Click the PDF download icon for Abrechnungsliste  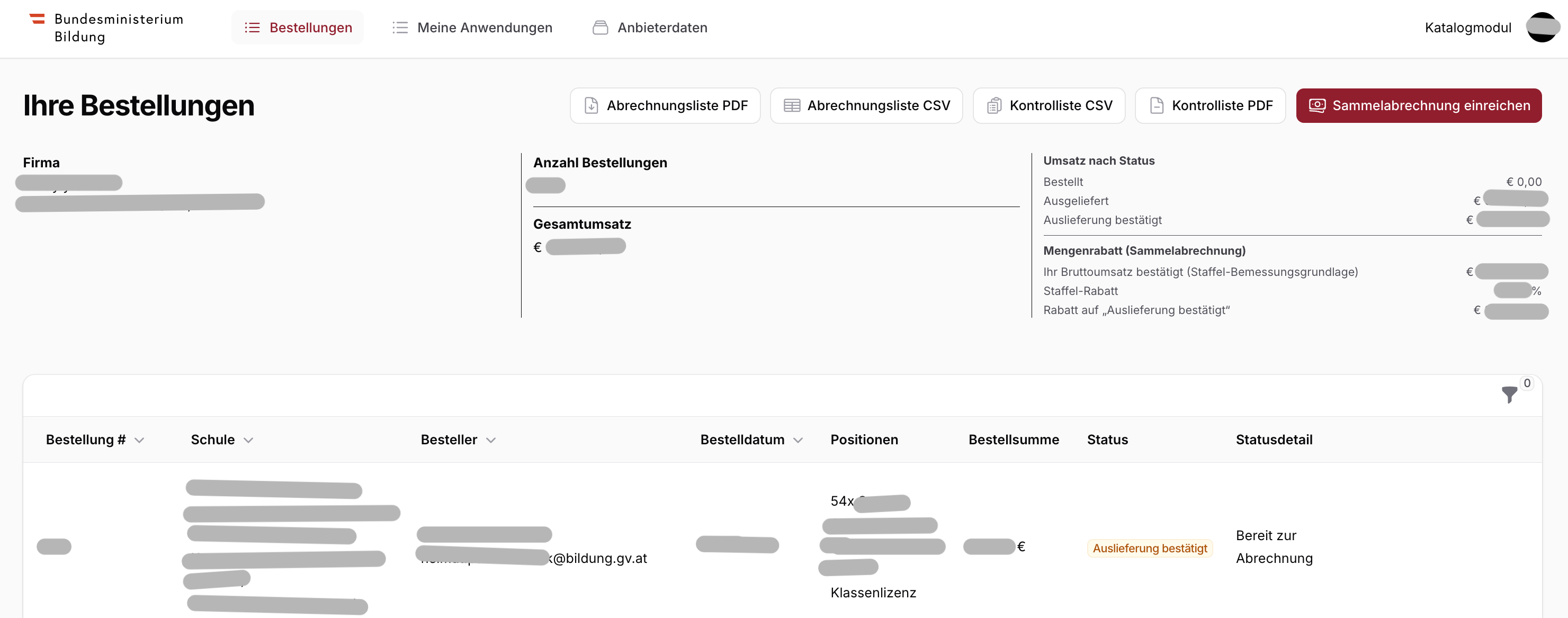591,105
